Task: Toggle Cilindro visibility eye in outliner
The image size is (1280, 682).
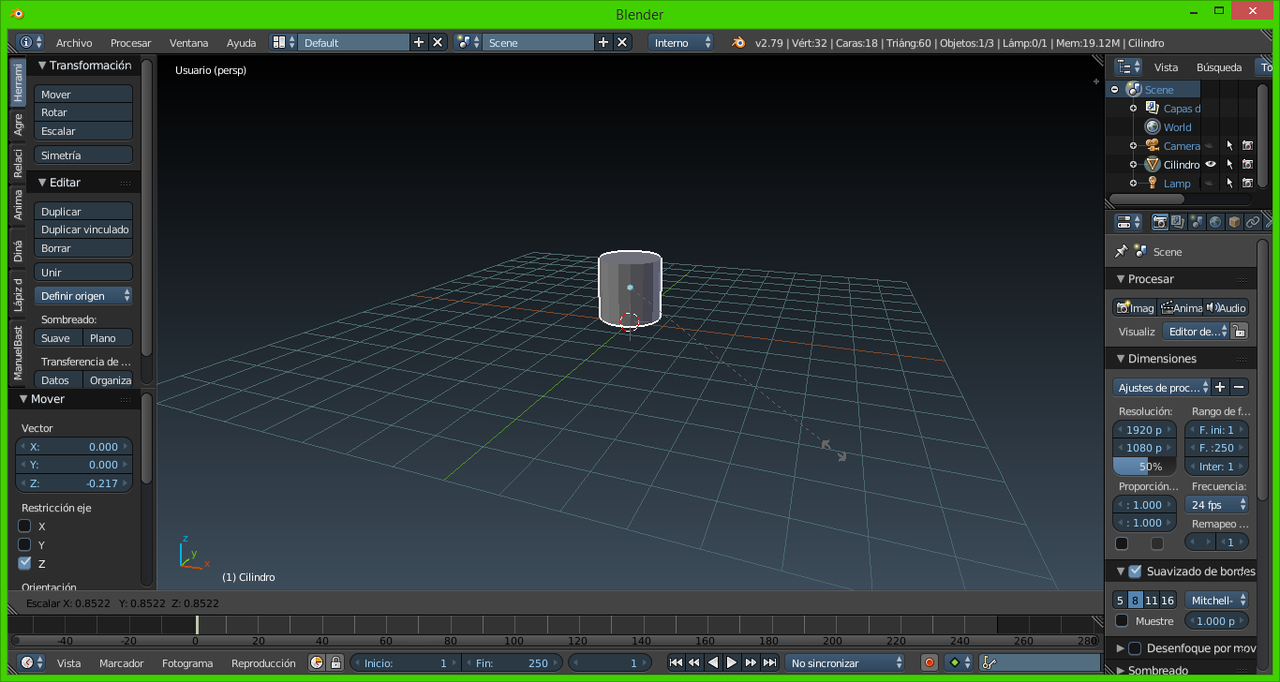Action: click(x=1210, y=164)
